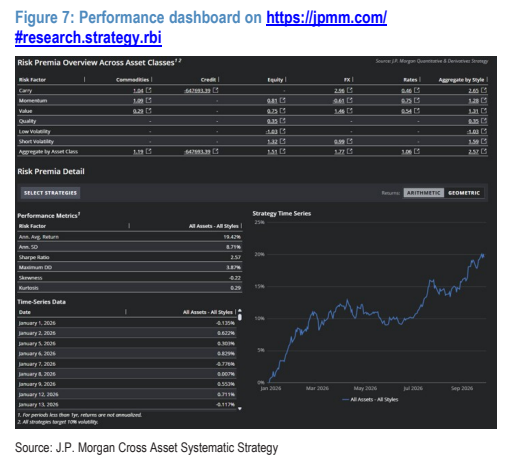Viewport: 511px width, 462px height.
Task: Click the Kurtosis 0.29 metric value
Action: (x=236, y=288)
